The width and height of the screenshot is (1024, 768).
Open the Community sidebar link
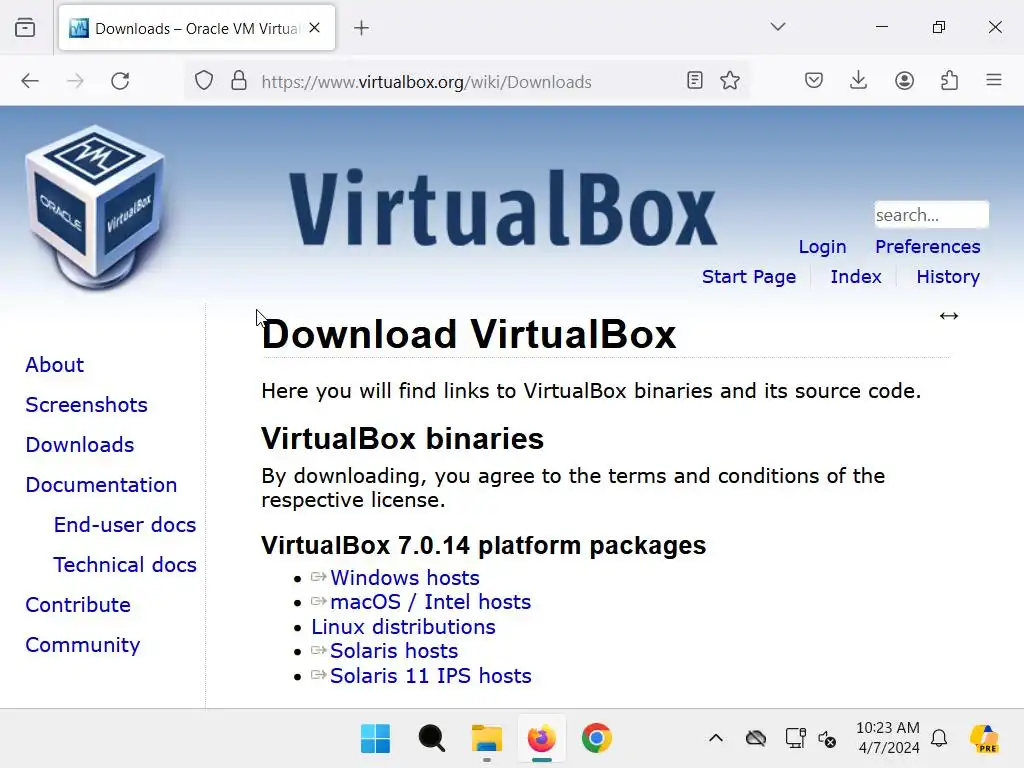82,645
